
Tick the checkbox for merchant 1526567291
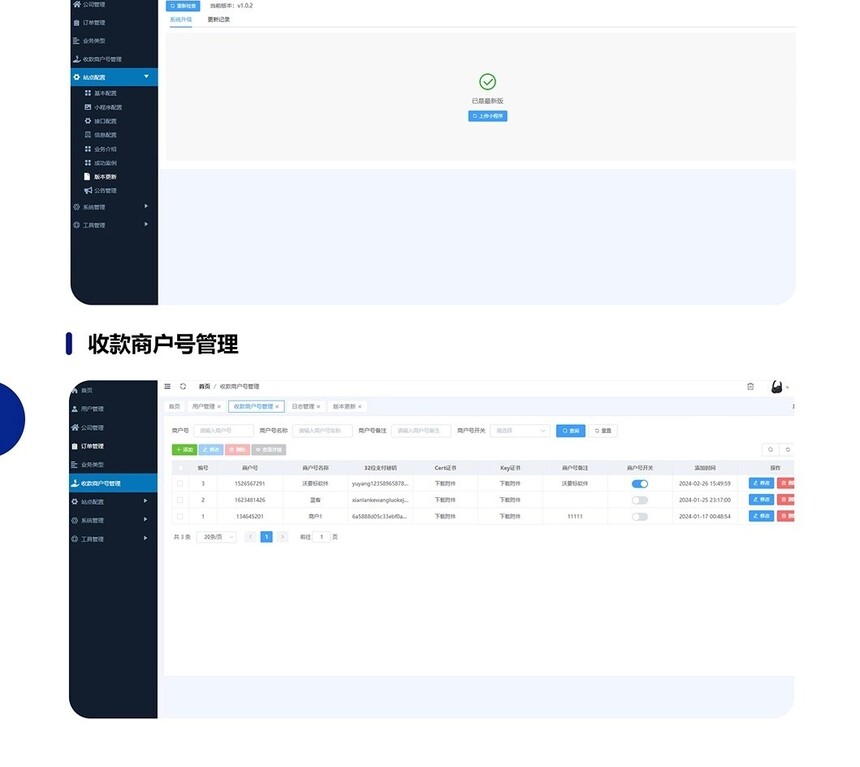pyautogui.click(x=180, y=483)
